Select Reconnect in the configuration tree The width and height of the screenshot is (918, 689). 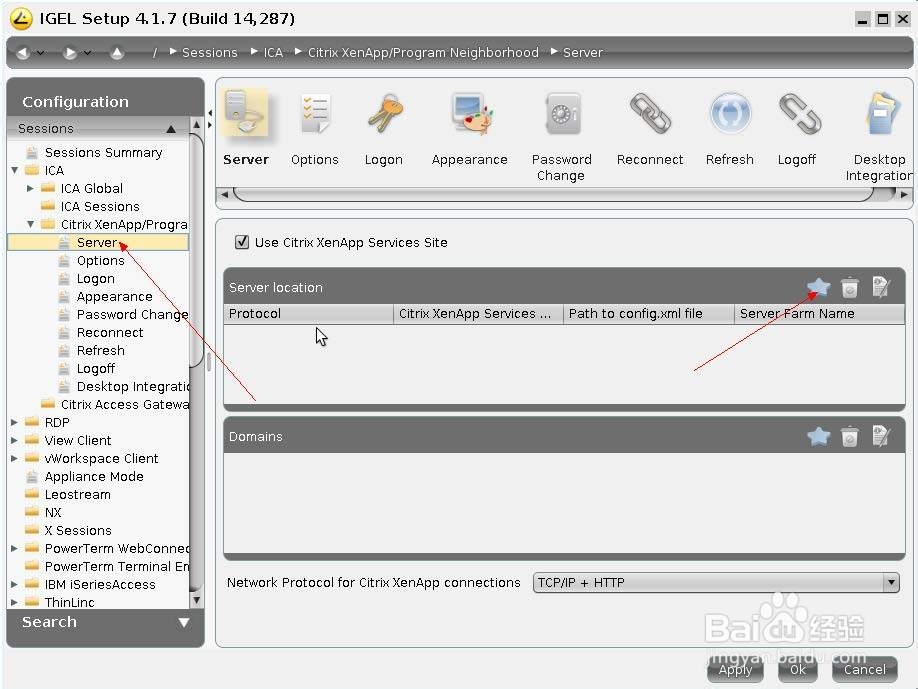point(109,332)
